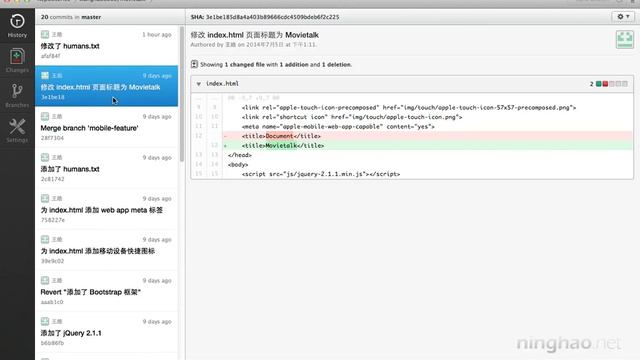Select commit '添加了 humans.txt'
This screenshot has width=640, height=360.
click(x=107, y=168)
